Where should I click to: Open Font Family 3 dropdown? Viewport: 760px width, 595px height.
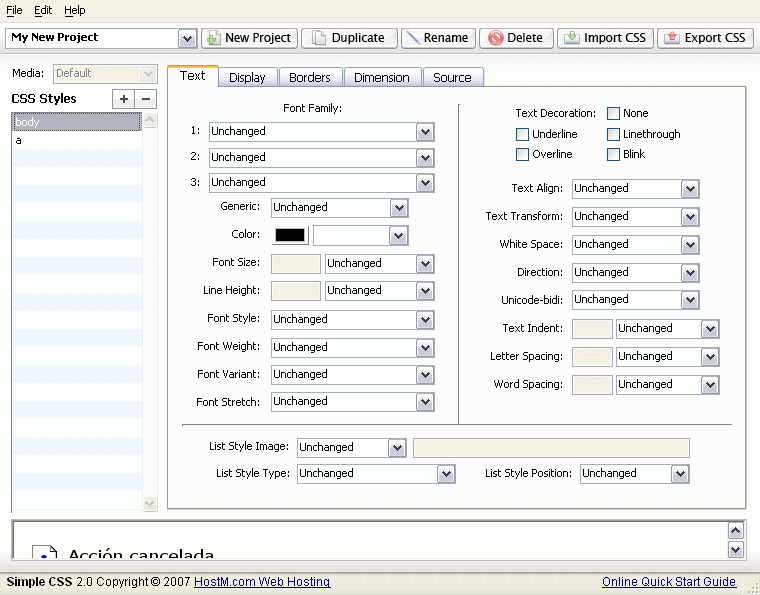click(x=425, y=183)
